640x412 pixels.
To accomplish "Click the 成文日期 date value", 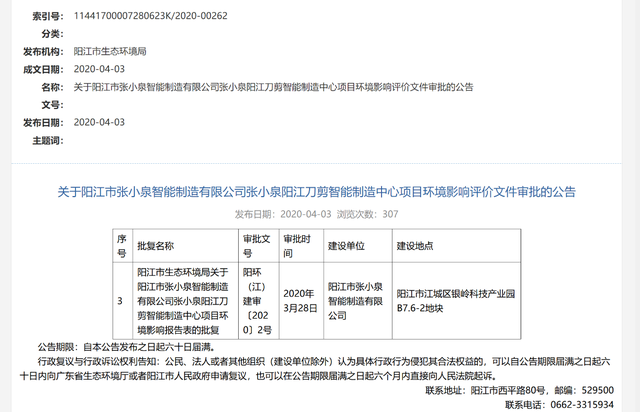I will coord(99,69).
